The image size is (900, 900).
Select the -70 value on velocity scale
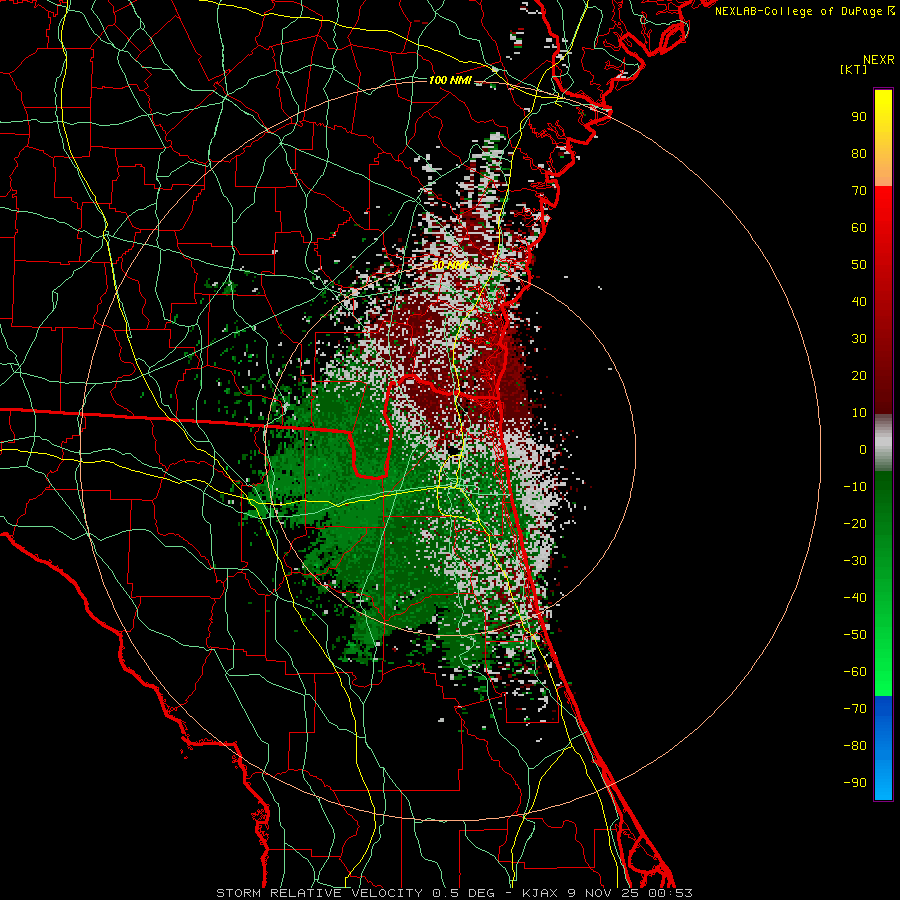point(855,709)
